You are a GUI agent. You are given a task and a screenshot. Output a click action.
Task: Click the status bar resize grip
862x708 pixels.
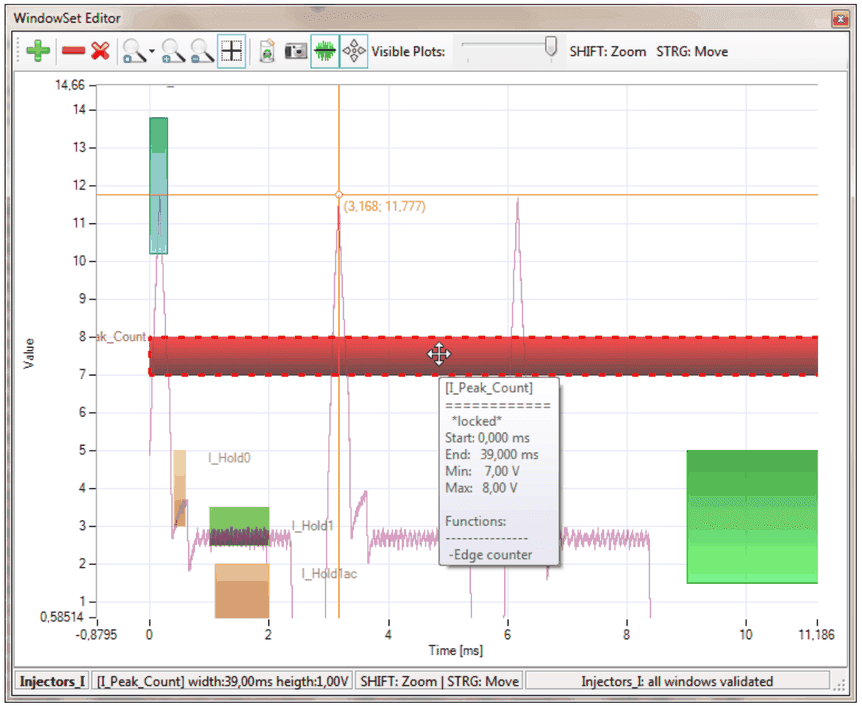[839, 684]
